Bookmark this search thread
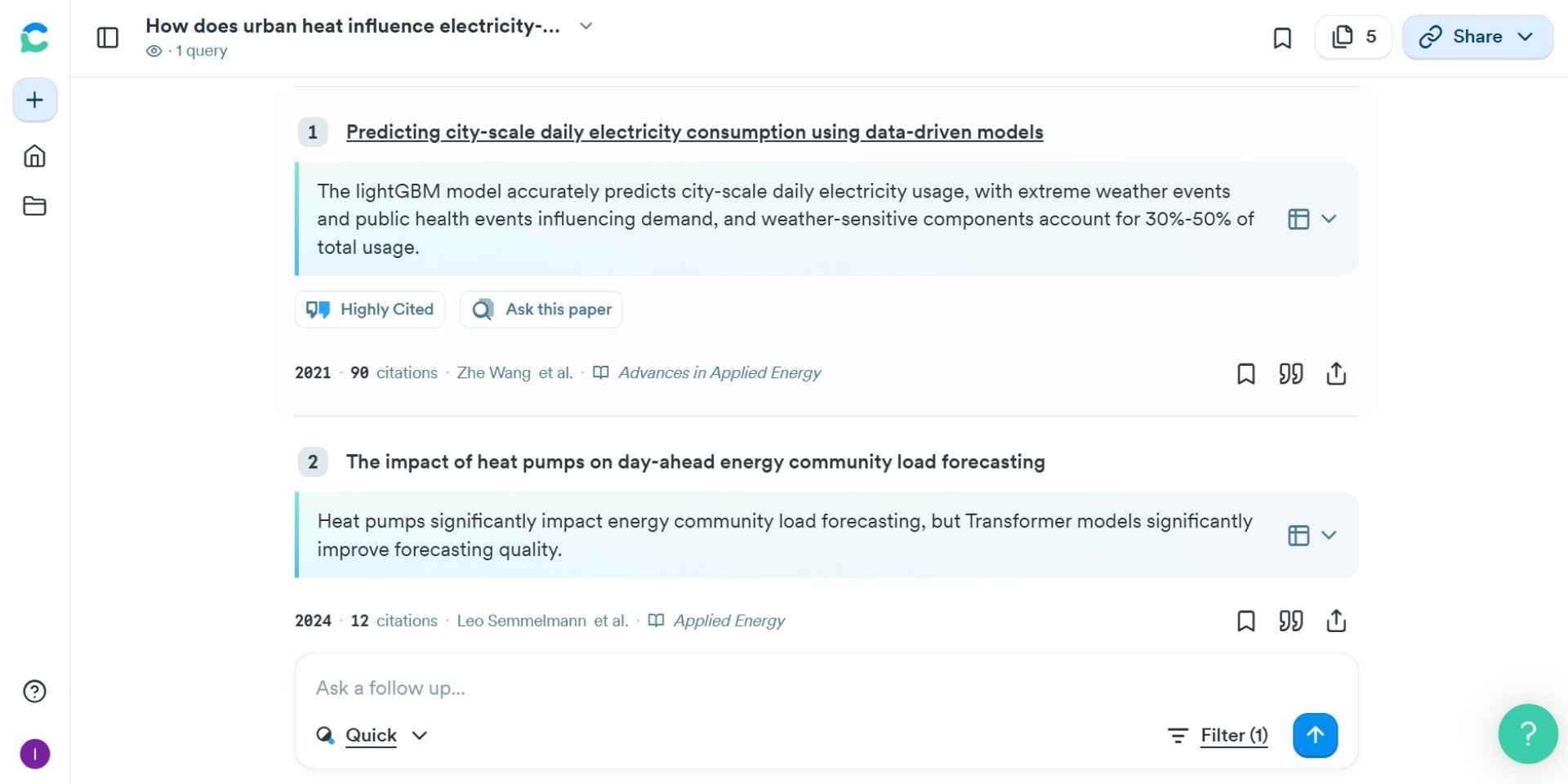This screenshot has width=1568, height=784. click(x=1282, y=38)
